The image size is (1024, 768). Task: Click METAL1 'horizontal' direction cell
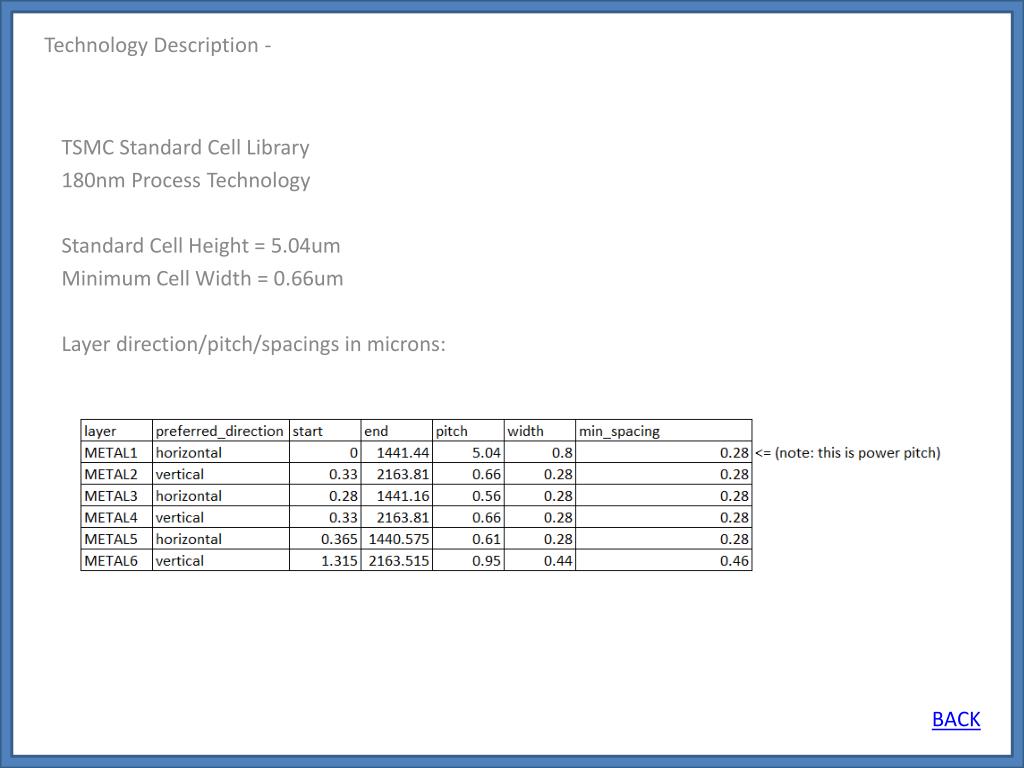click(221, 453)
